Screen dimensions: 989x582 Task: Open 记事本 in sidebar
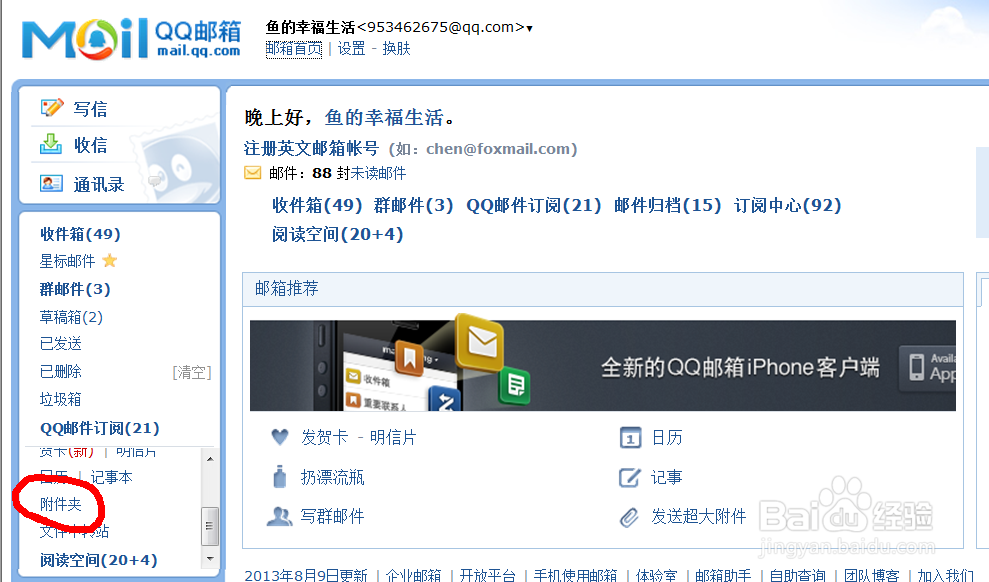click(x=111, y=477)
